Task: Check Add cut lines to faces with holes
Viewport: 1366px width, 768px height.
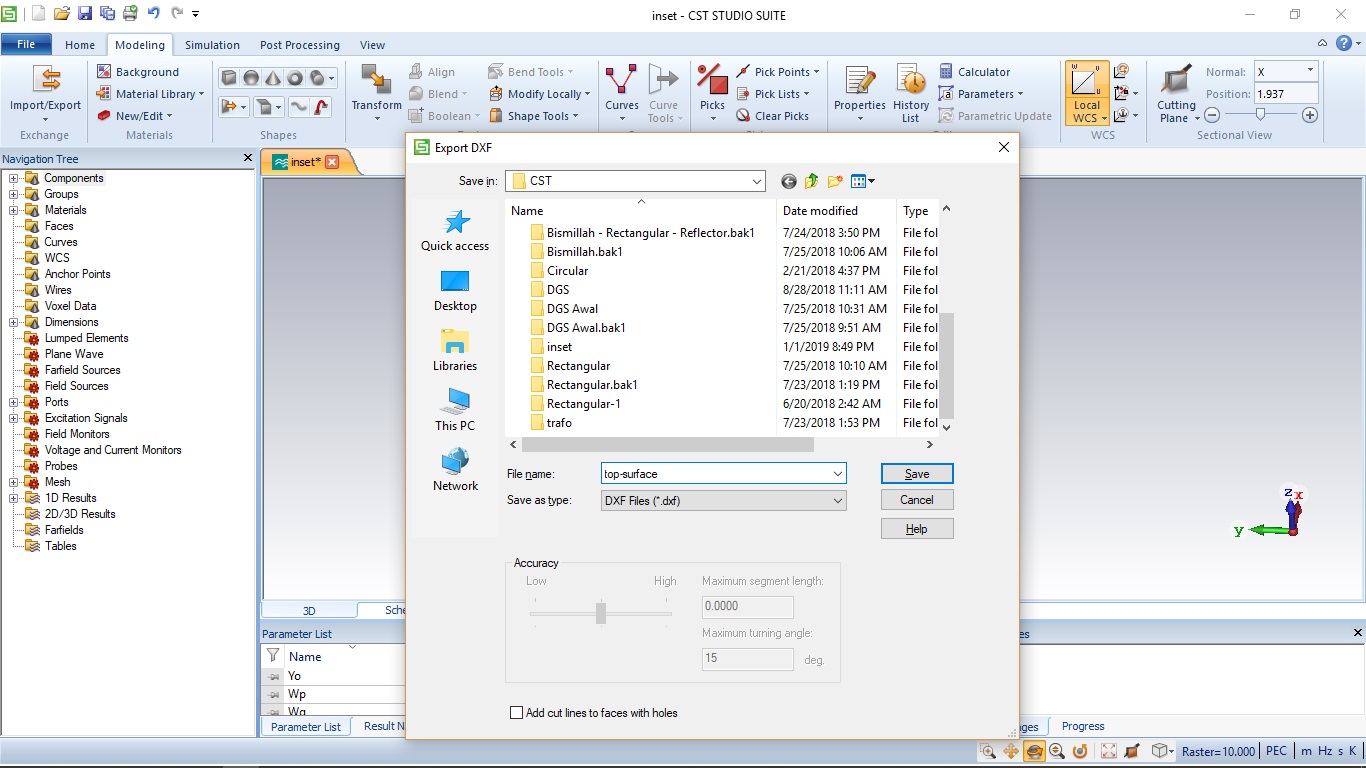Action: point(517,712)
